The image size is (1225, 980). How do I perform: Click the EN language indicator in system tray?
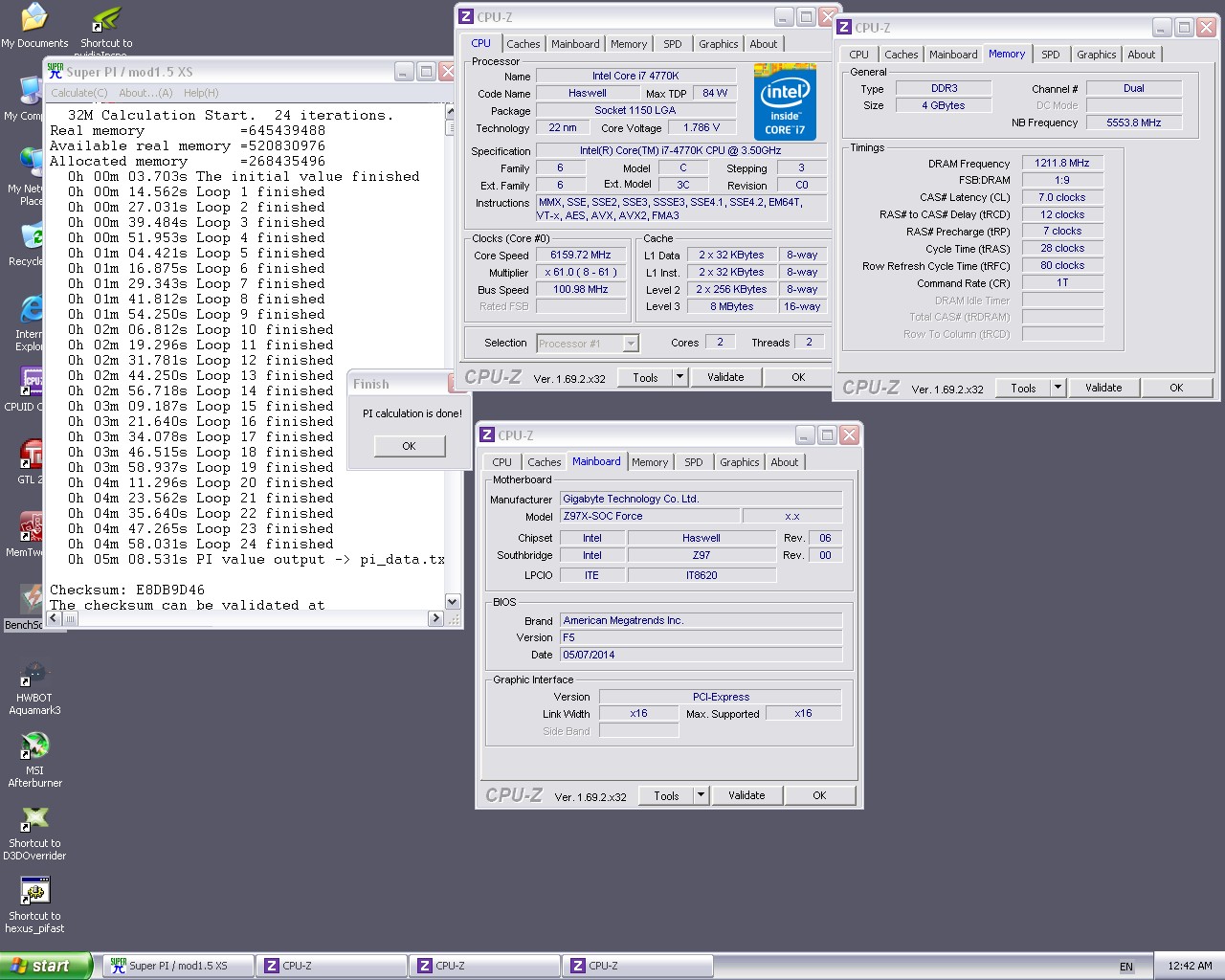pos(1126,967)
